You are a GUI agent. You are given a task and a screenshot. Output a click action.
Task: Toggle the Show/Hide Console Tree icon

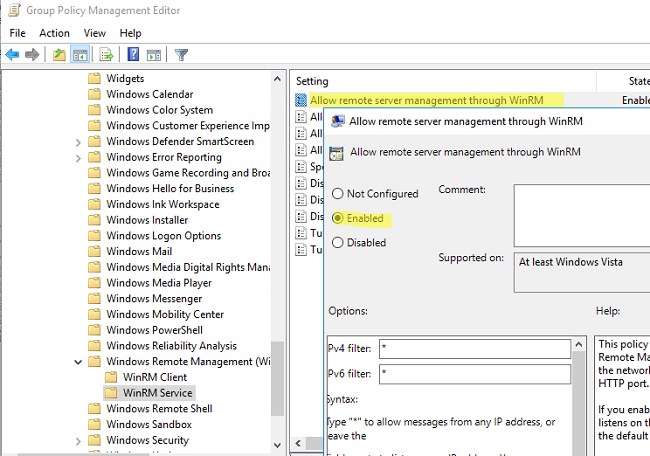point(80,55)
